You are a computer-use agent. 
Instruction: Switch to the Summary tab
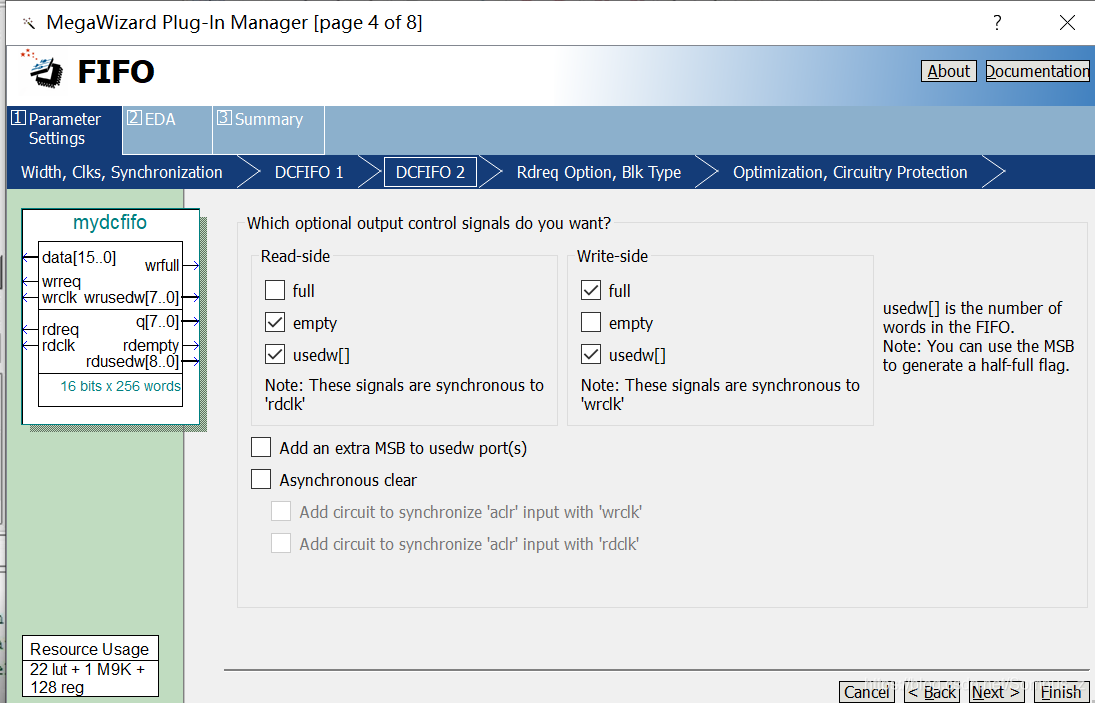pyautogui.click(x=268, y=129)
